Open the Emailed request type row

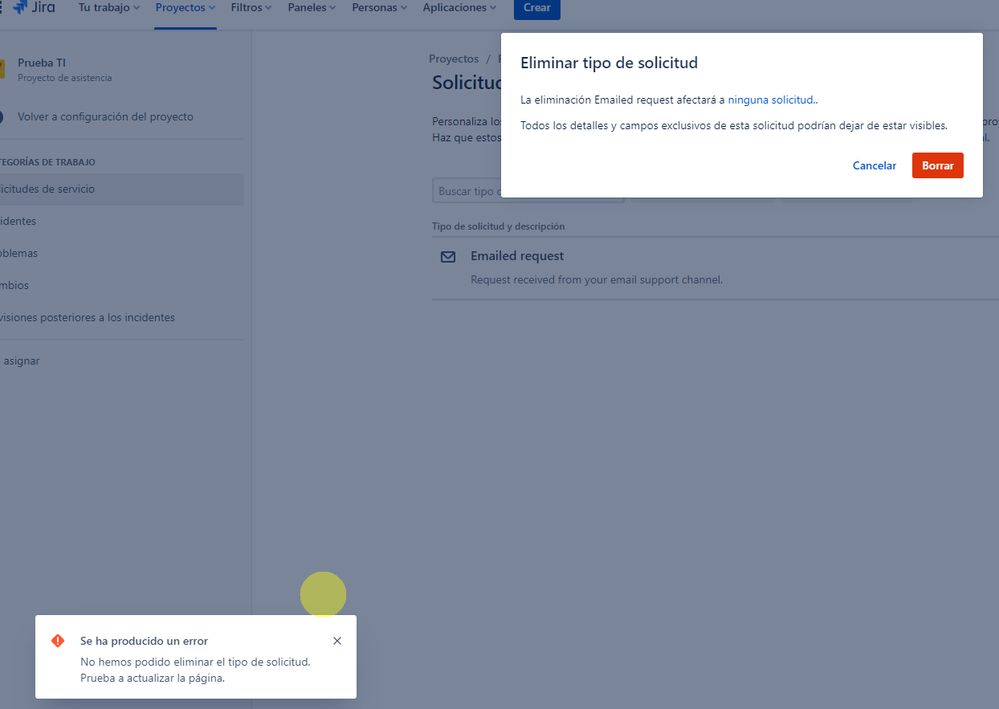pyautogui.click(x=715, y=268)
